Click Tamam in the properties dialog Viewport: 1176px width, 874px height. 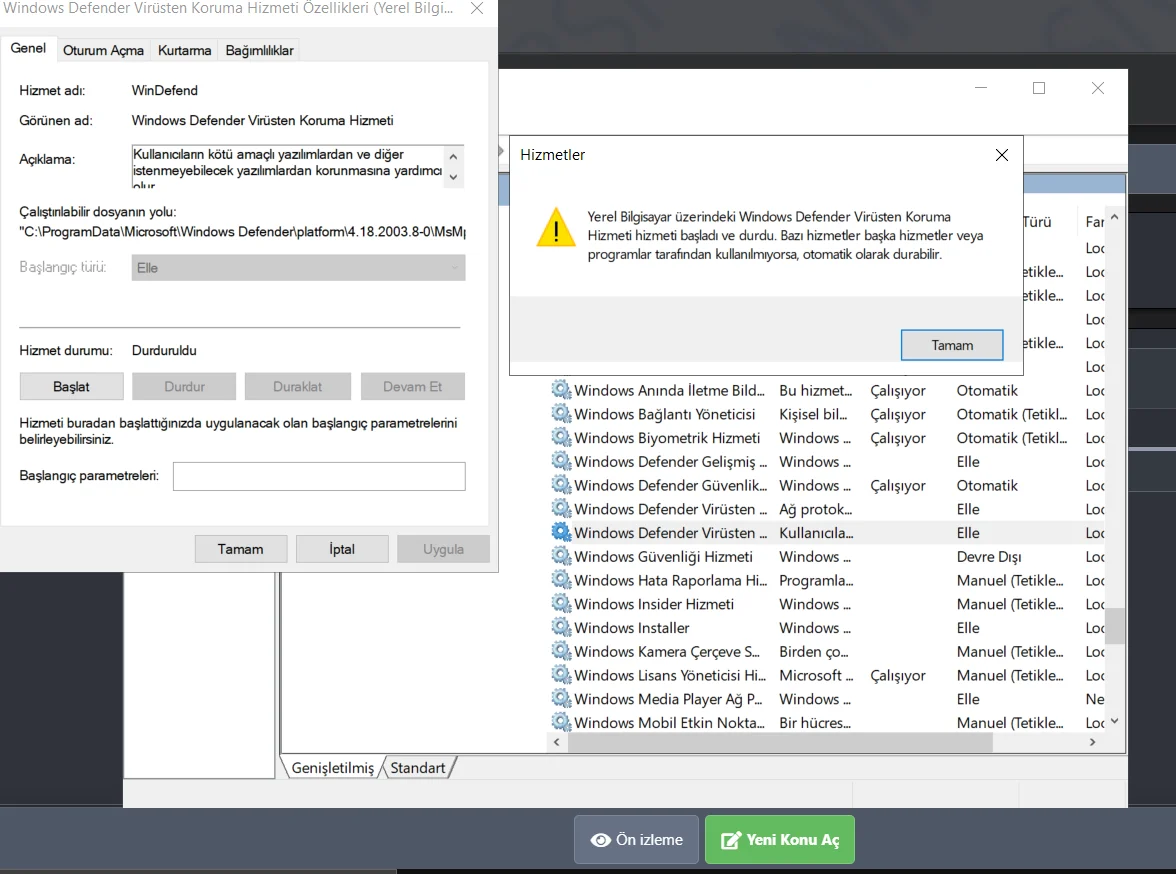pos(241,549)
